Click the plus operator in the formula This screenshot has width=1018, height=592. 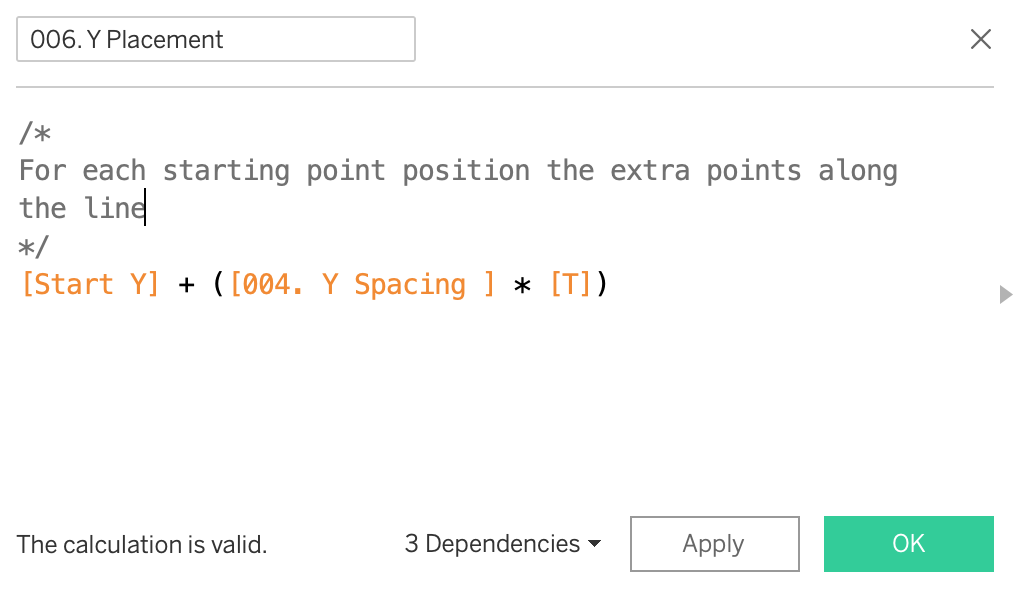coord(186,285)
